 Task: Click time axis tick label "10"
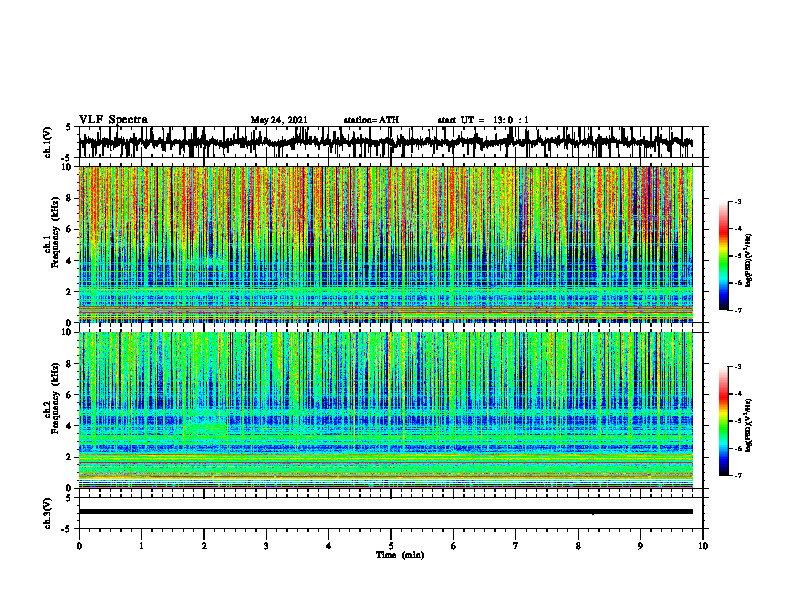(703, 546)
